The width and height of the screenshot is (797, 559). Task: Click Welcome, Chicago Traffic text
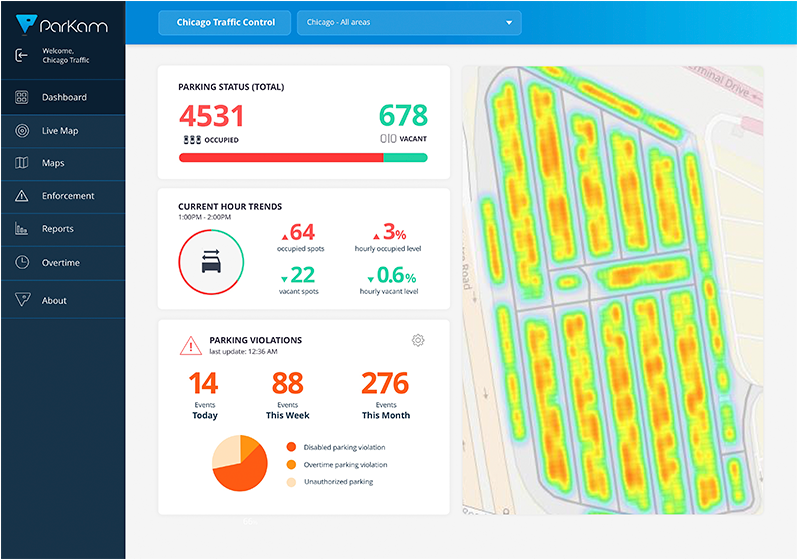[66, 55]
